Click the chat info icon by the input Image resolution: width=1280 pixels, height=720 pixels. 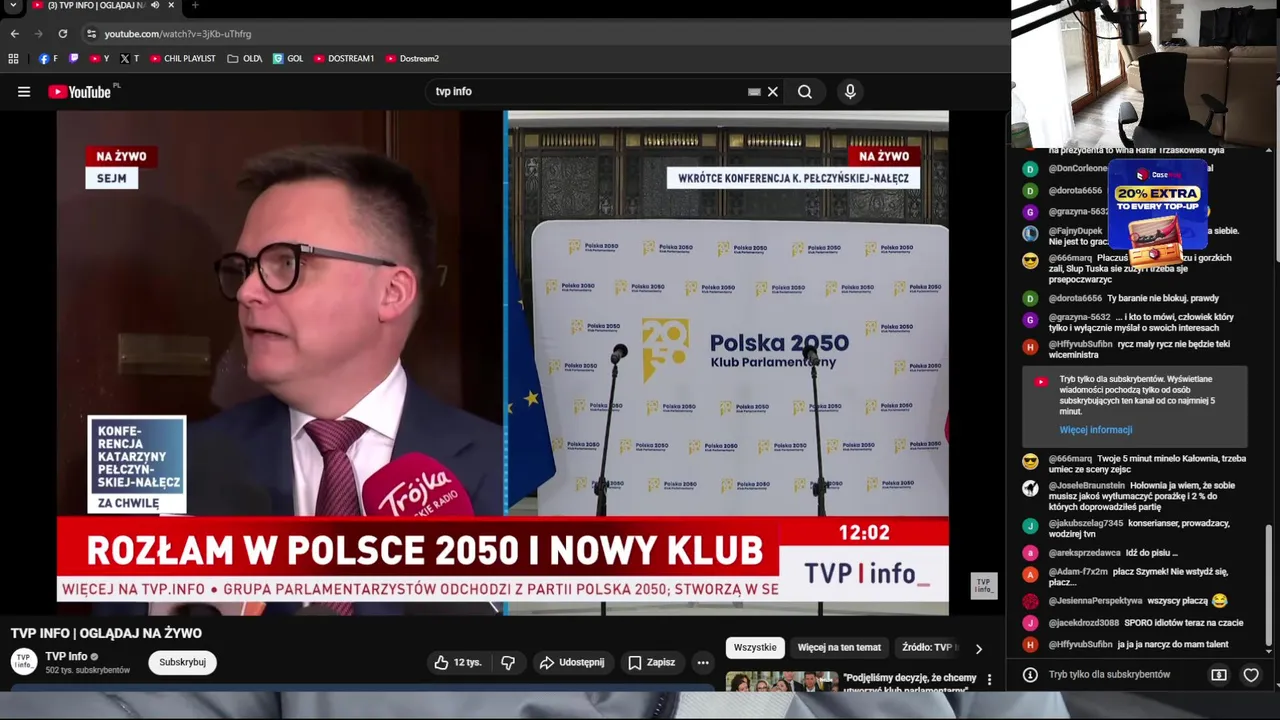tap(1030, 675)
